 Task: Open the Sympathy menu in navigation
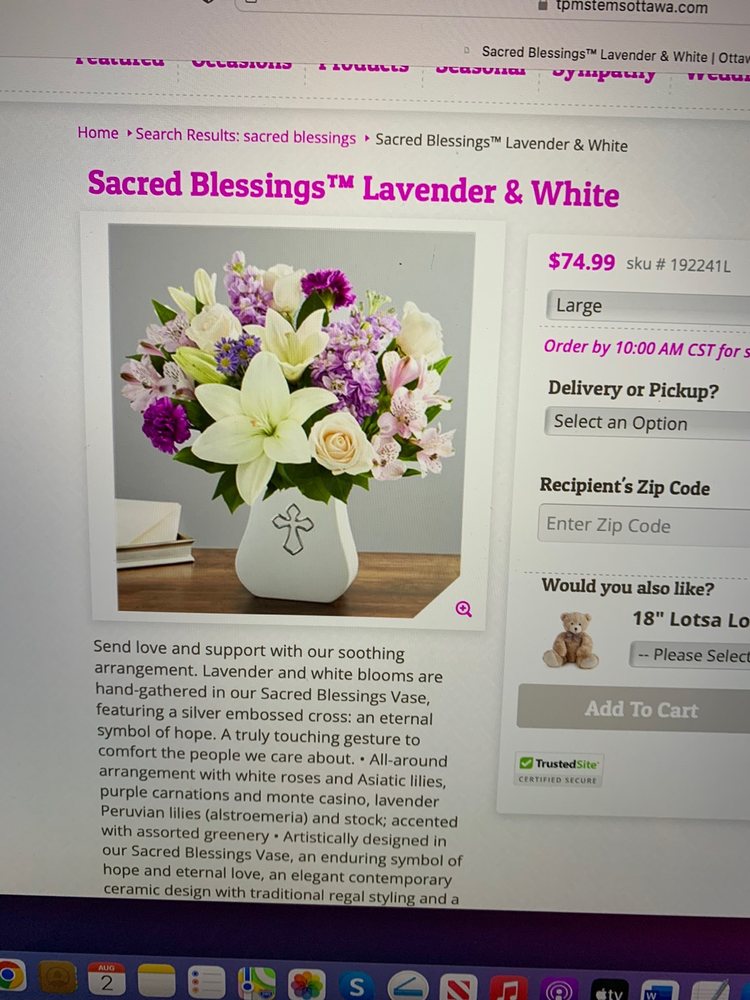604,72
